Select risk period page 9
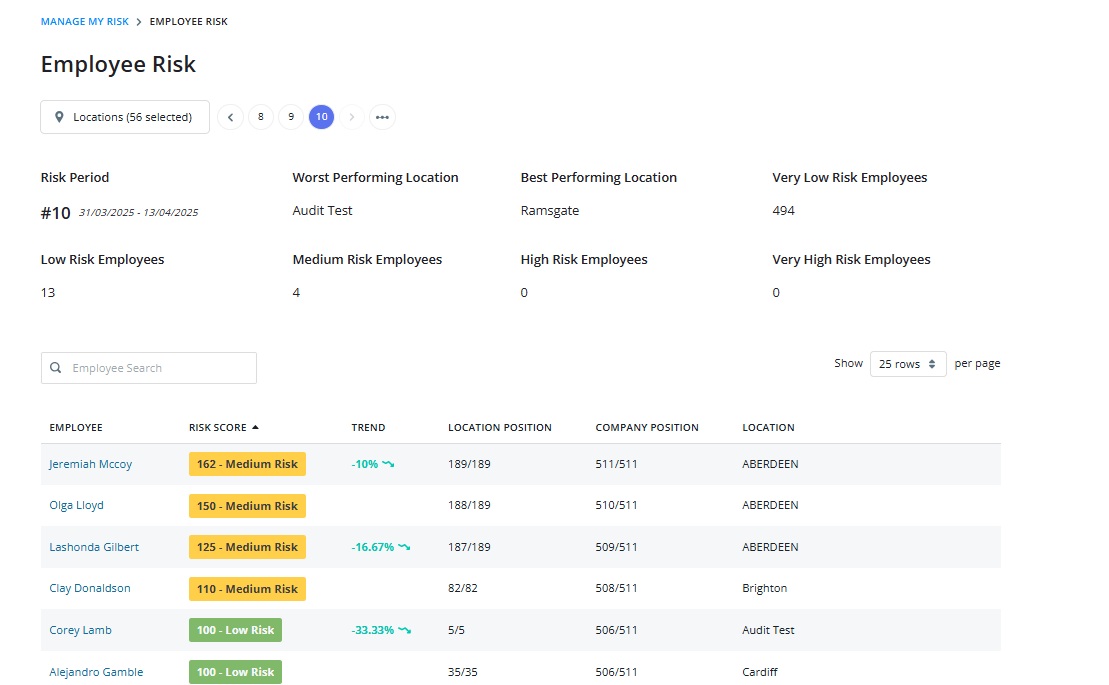The height and width of the screenshot is (685, 1109). 291,117
